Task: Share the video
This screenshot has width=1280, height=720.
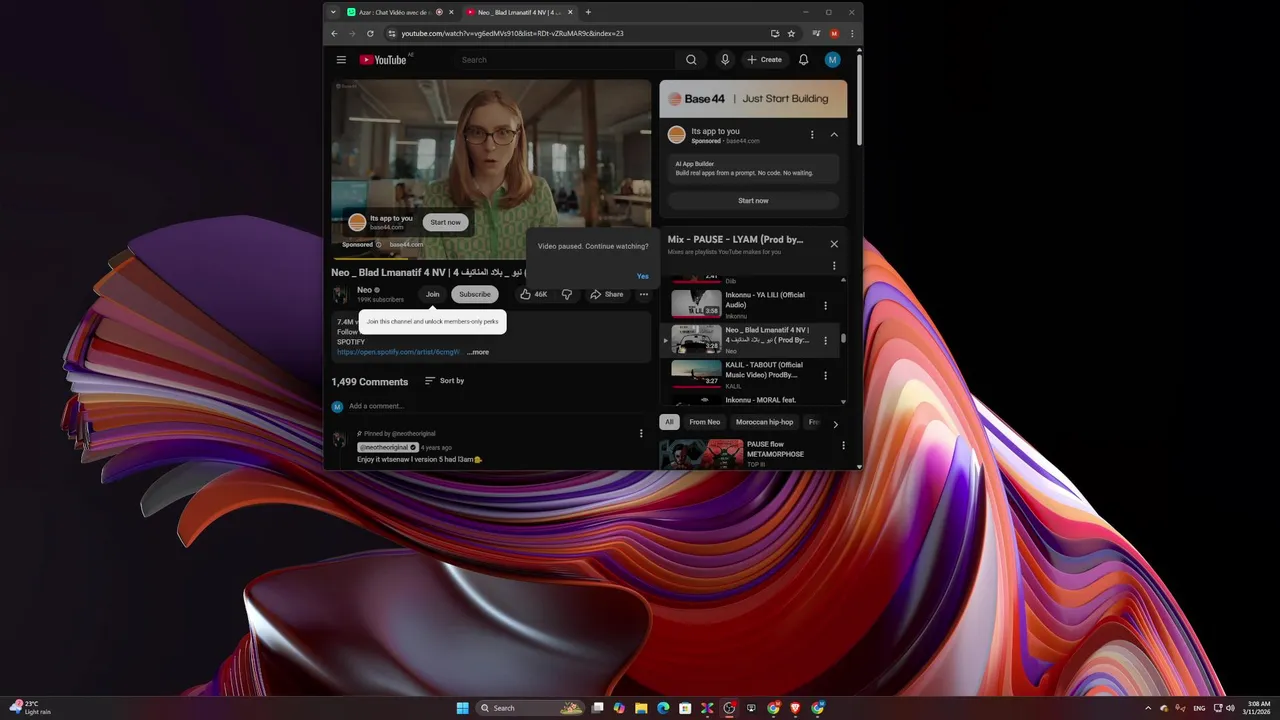Action: (x=607, y=294)
